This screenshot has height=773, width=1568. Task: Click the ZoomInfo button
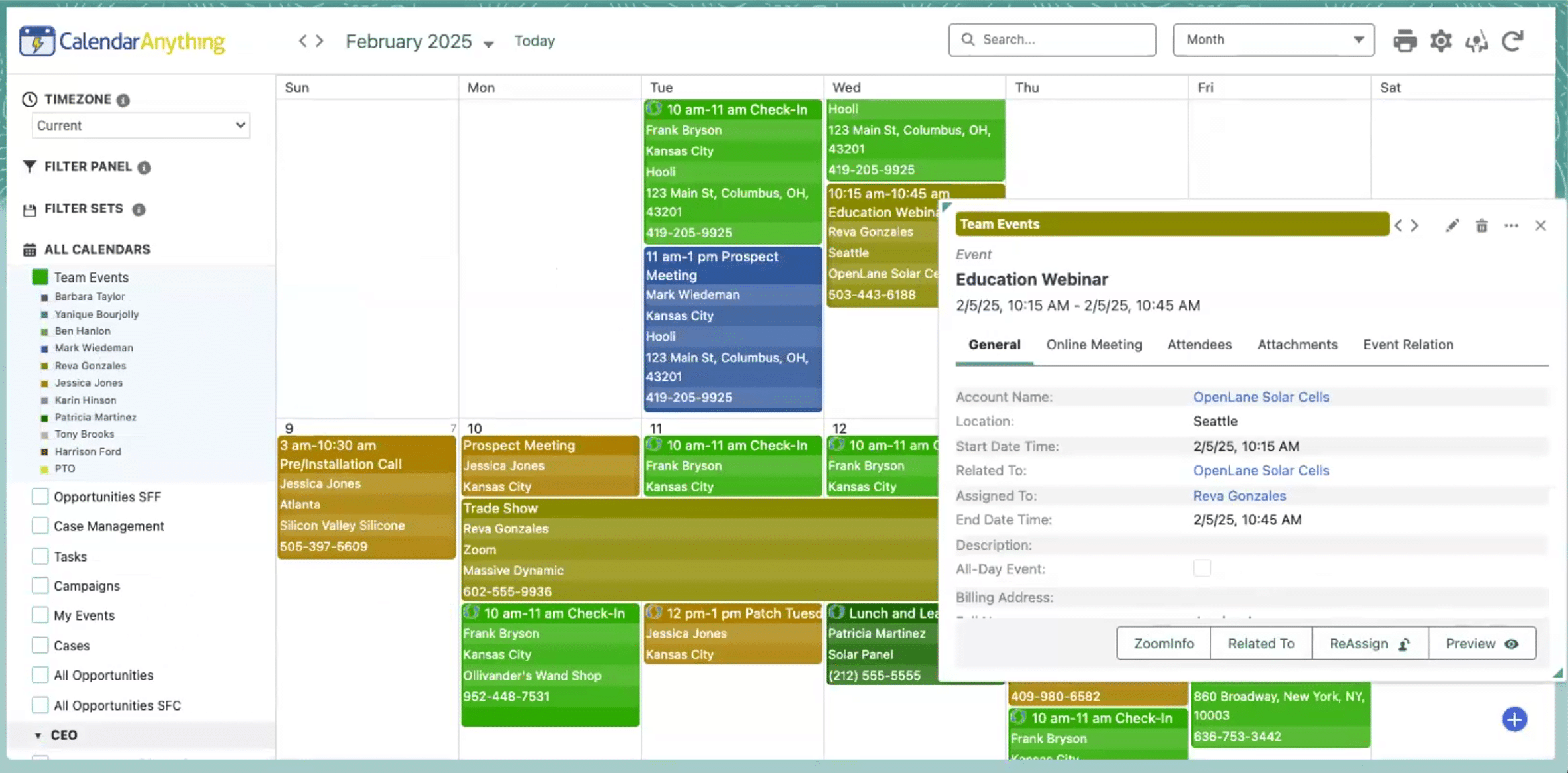pos(1163,644)
